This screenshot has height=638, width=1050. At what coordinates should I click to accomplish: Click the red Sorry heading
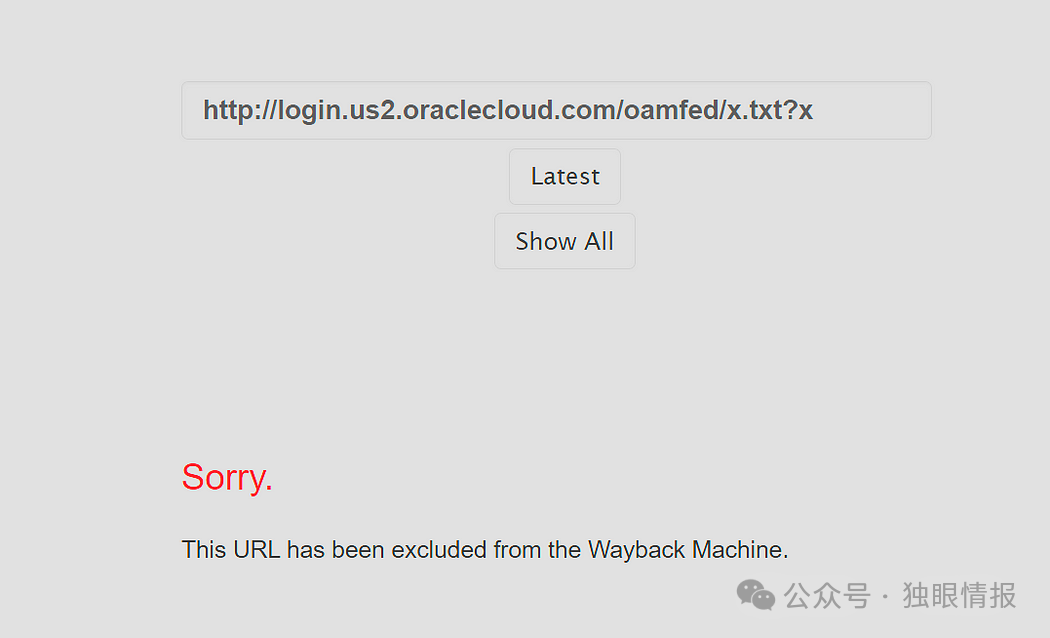226,478
